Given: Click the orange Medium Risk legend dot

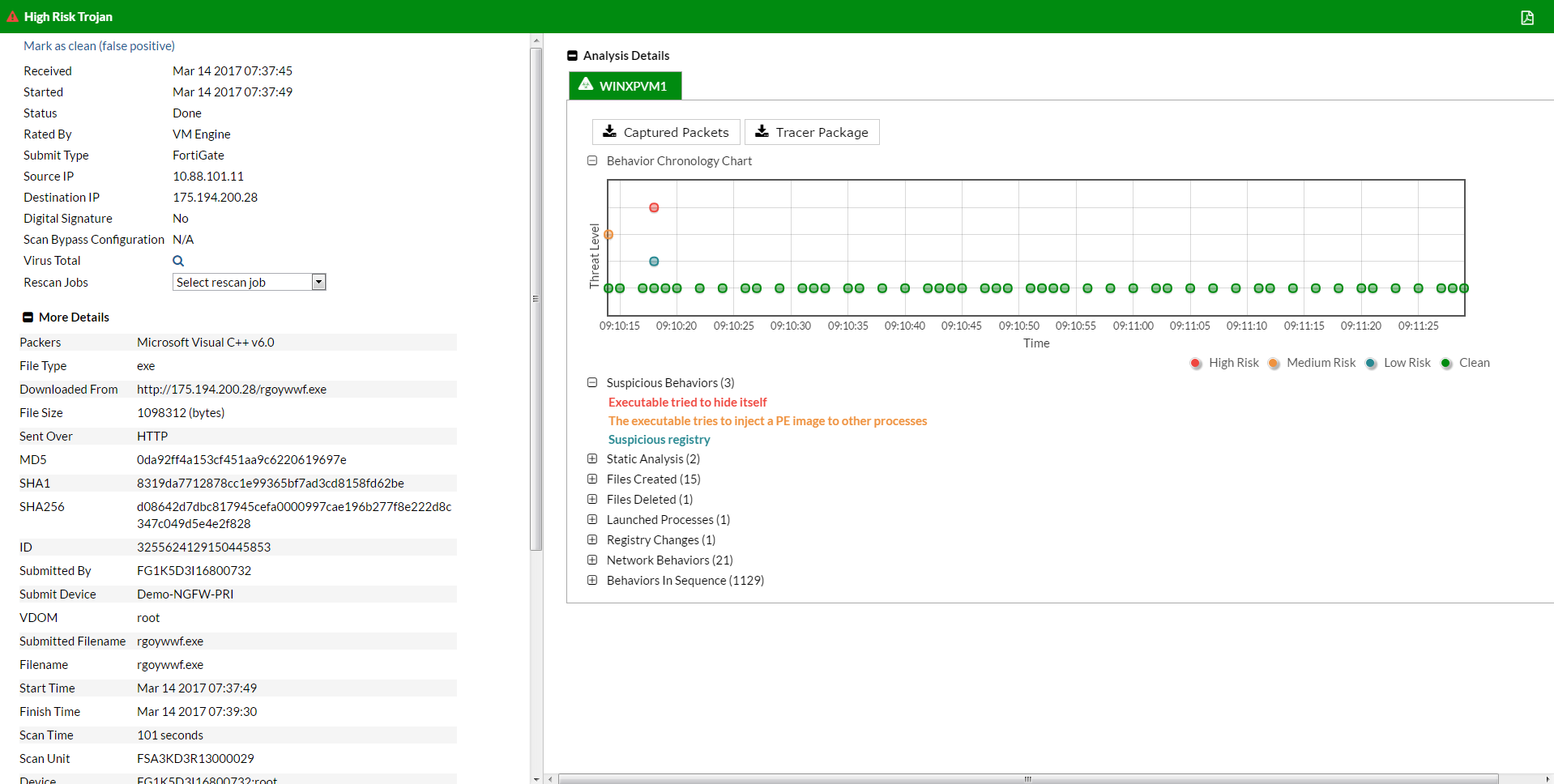Looking at the screenshot, I should [1273, 363].
